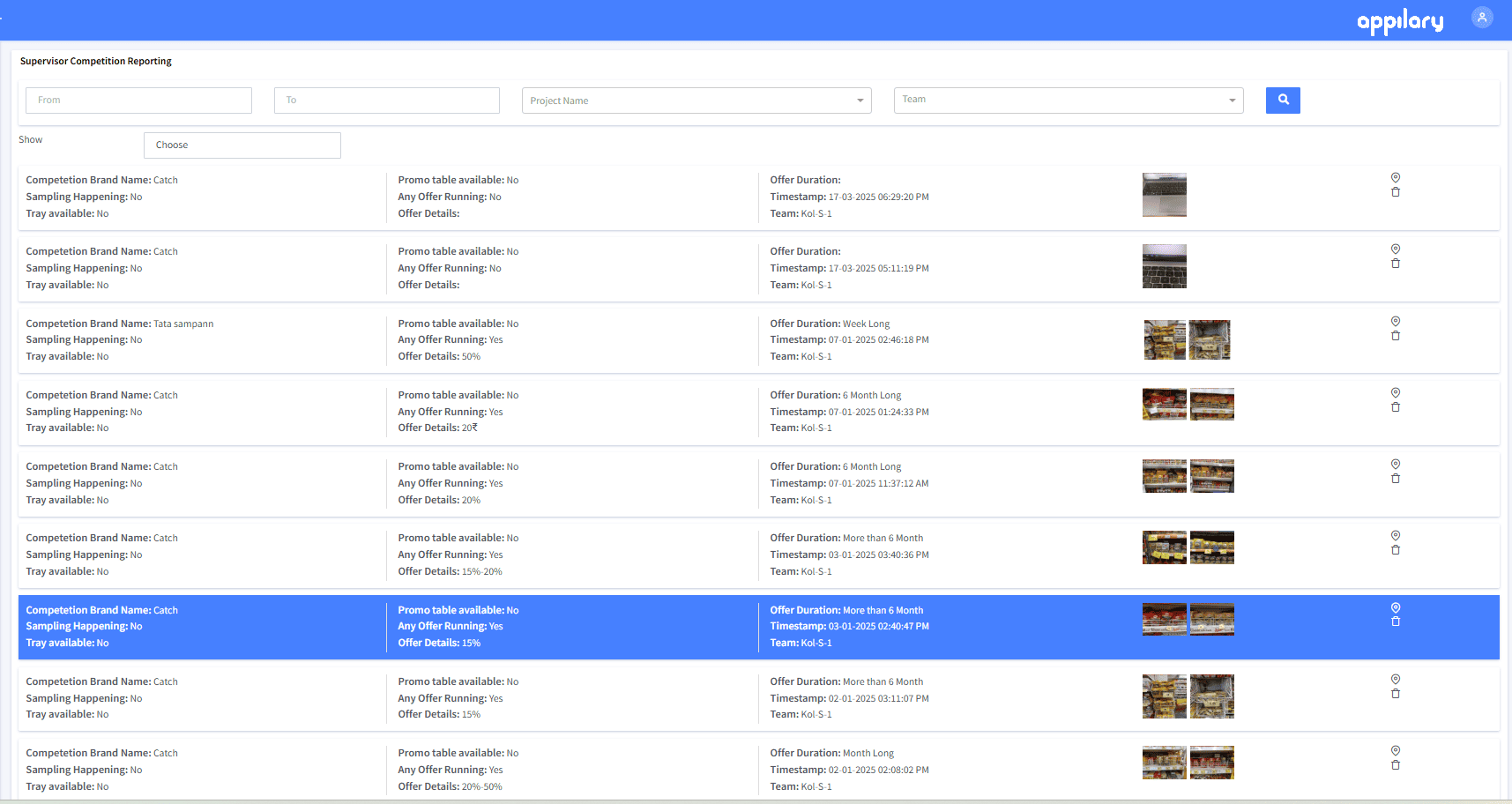Open location pin on the topmost Catch record
The width and height of the screenshot is (1512, 804).
[1396, 177]
